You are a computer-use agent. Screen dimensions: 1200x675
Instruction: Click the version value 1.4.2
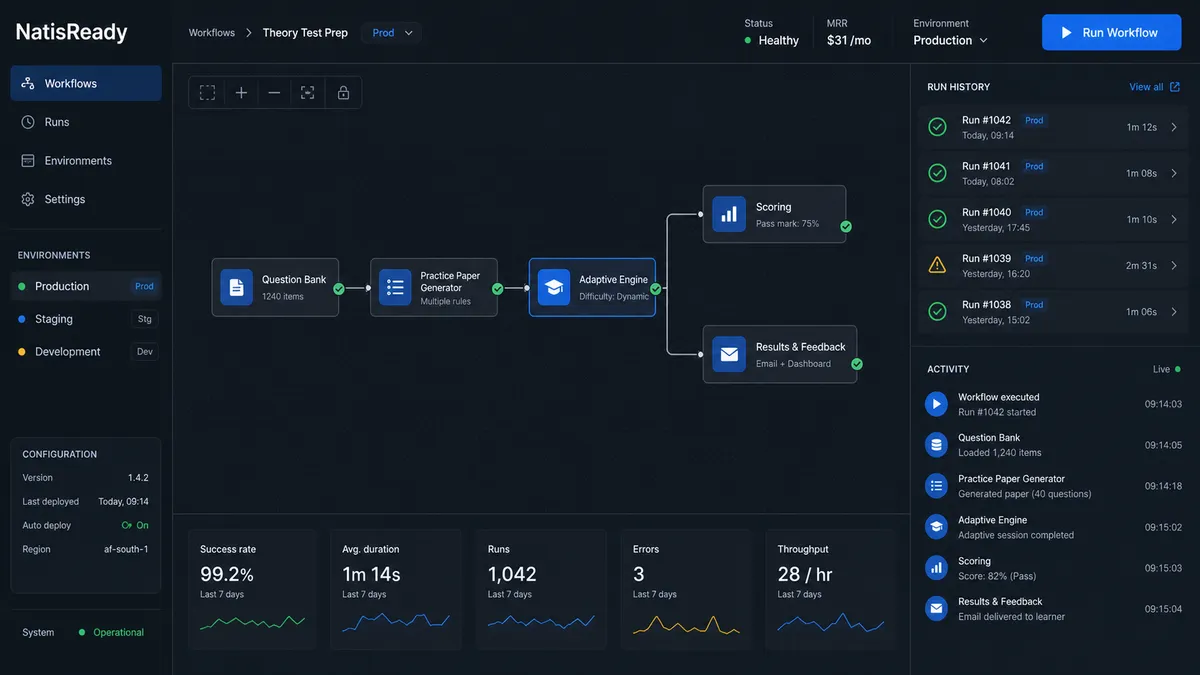138,478
